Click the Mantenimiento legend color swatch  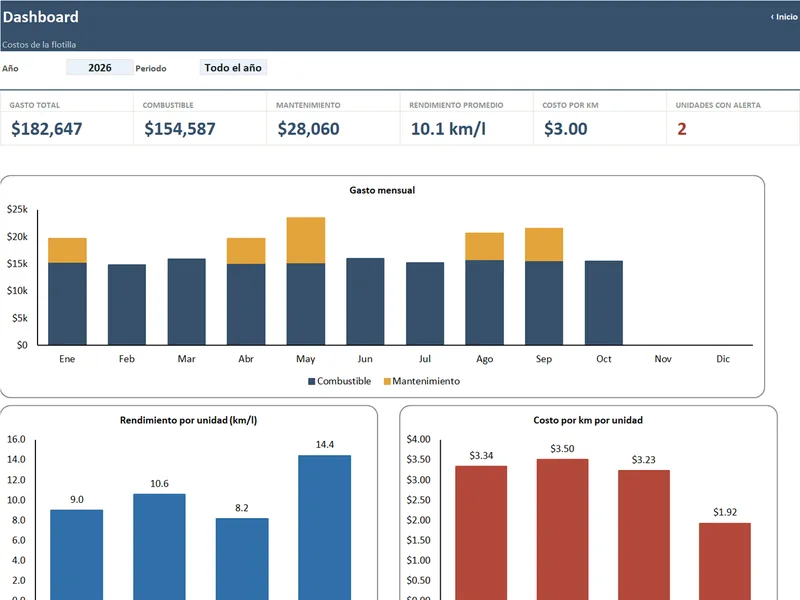(387, 381)
